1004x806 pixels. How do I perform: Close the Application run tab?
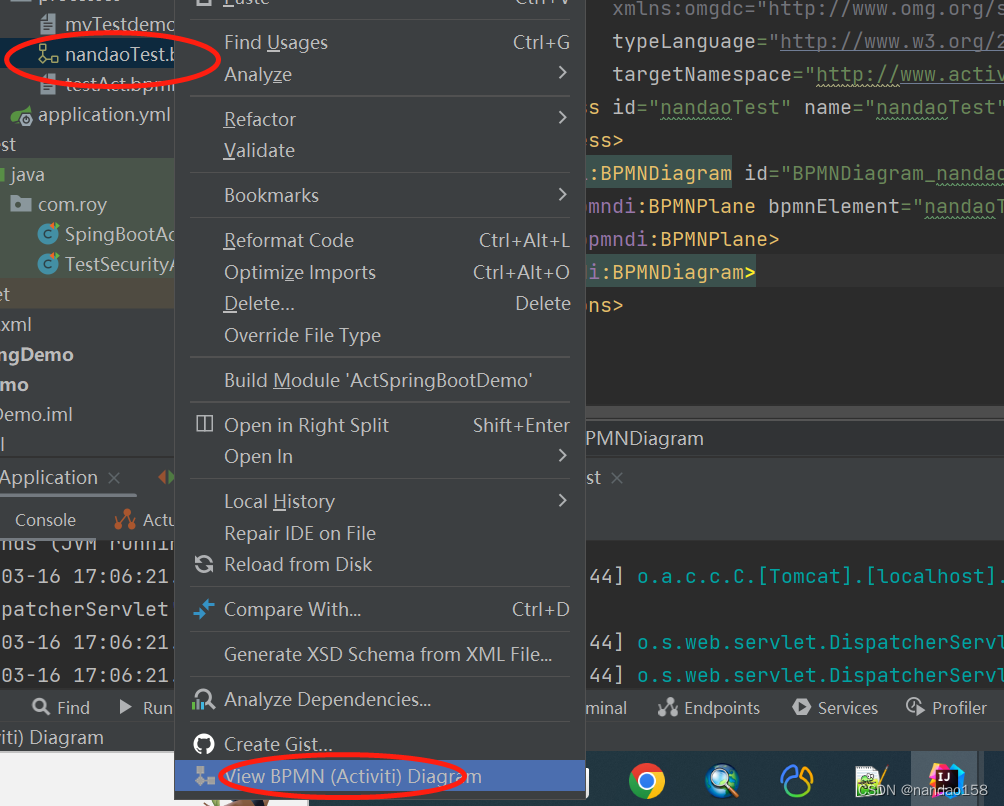(114, 478)
